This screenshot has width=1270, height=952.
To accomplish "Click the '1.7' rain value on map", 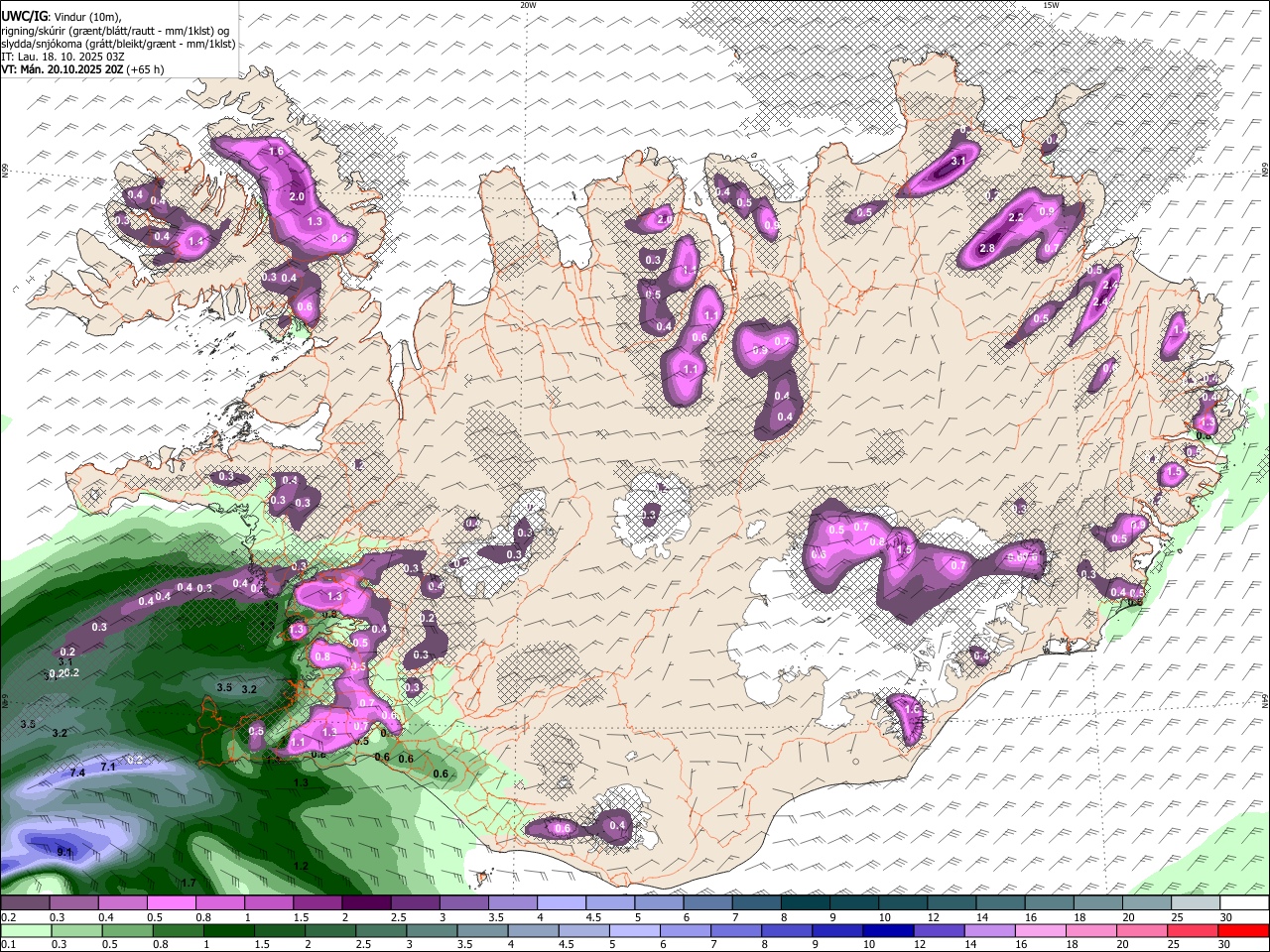I will (189, 882).
